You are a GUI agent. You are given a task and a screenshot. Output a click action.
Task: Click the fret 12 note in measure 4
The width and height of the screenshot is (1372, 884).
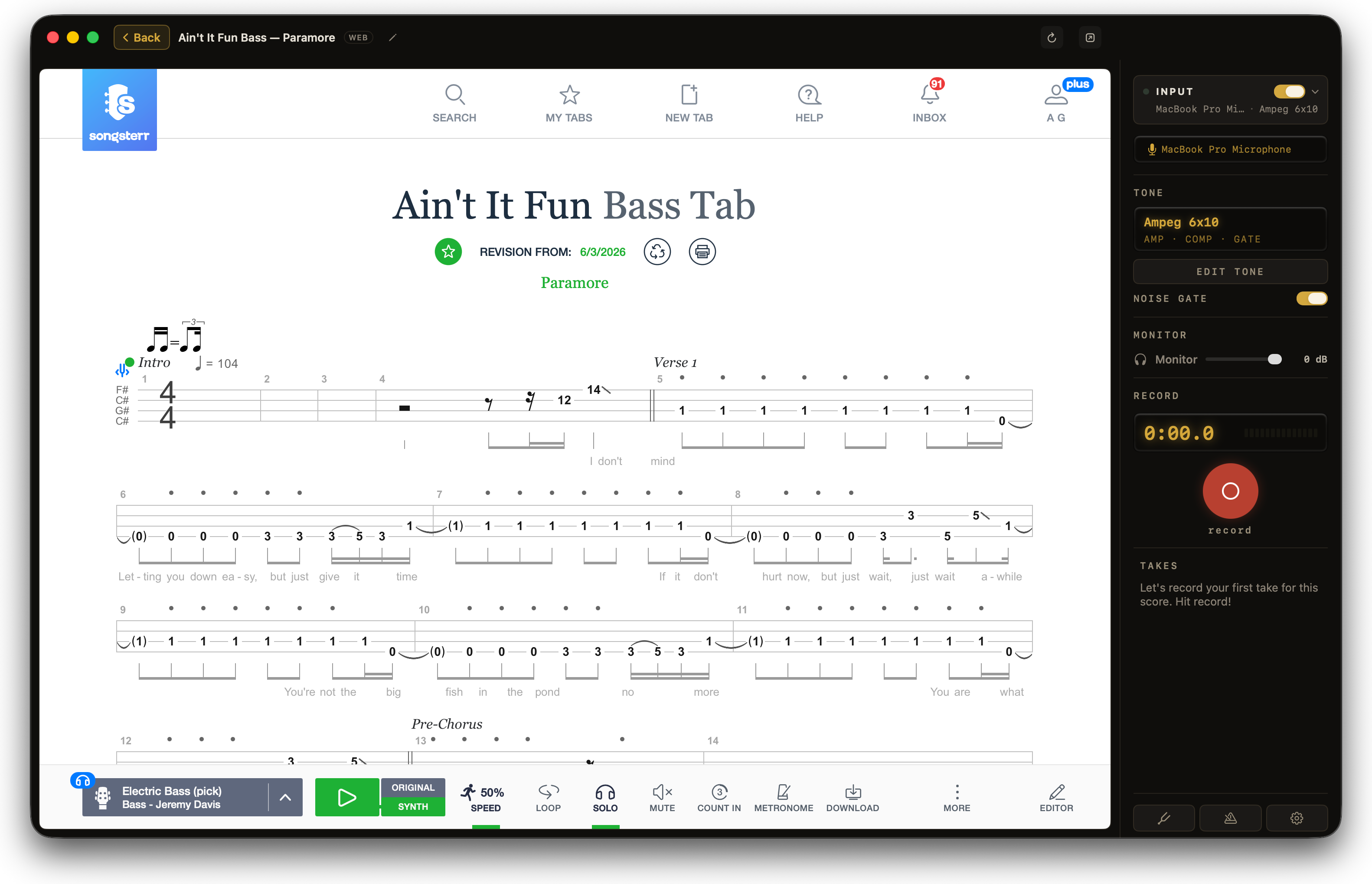(x=564, y=400)
